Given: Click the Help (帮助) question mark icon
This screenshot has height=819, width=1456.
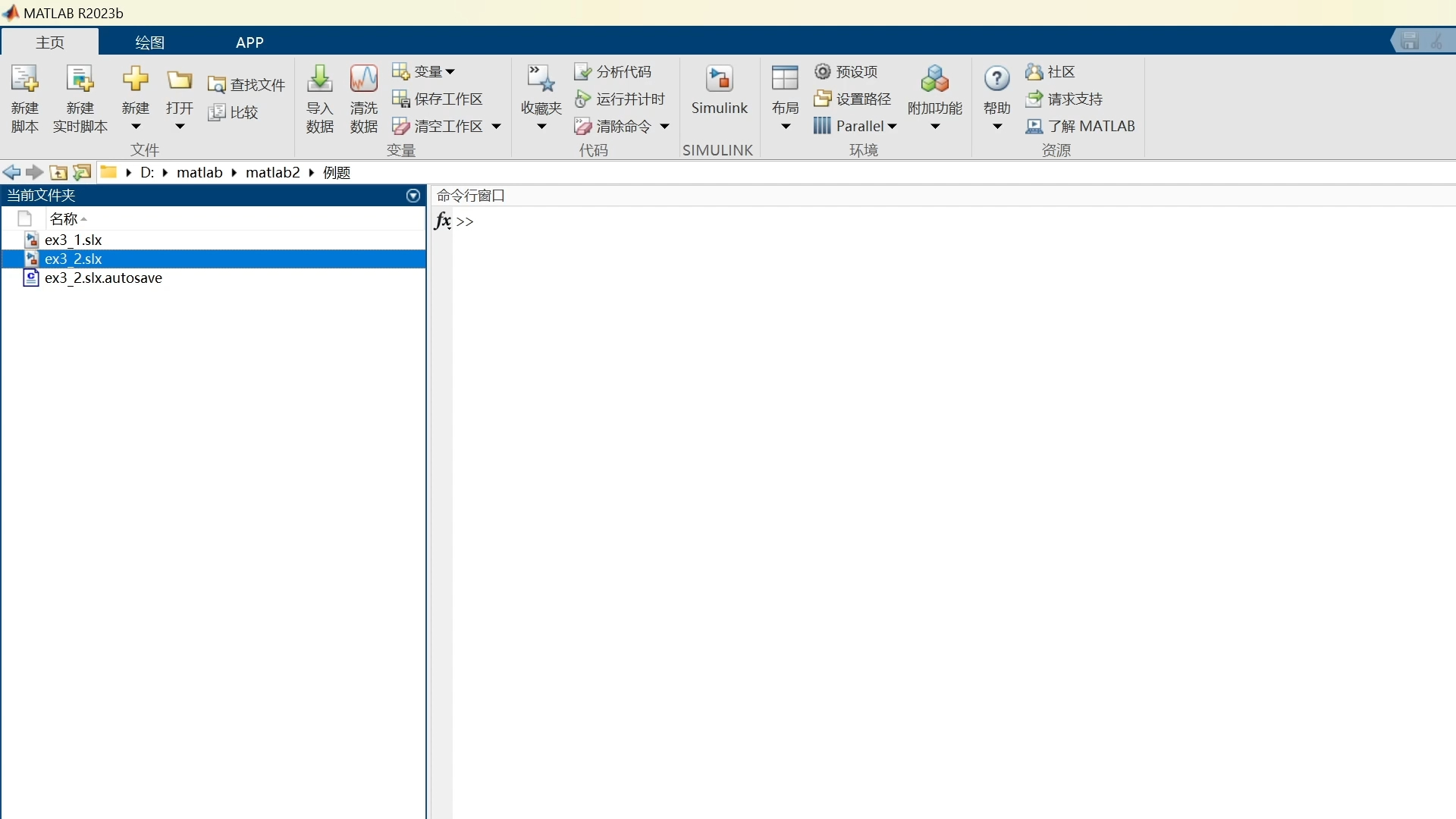Looking at the screenshot, I should click(x=996, y=79).
